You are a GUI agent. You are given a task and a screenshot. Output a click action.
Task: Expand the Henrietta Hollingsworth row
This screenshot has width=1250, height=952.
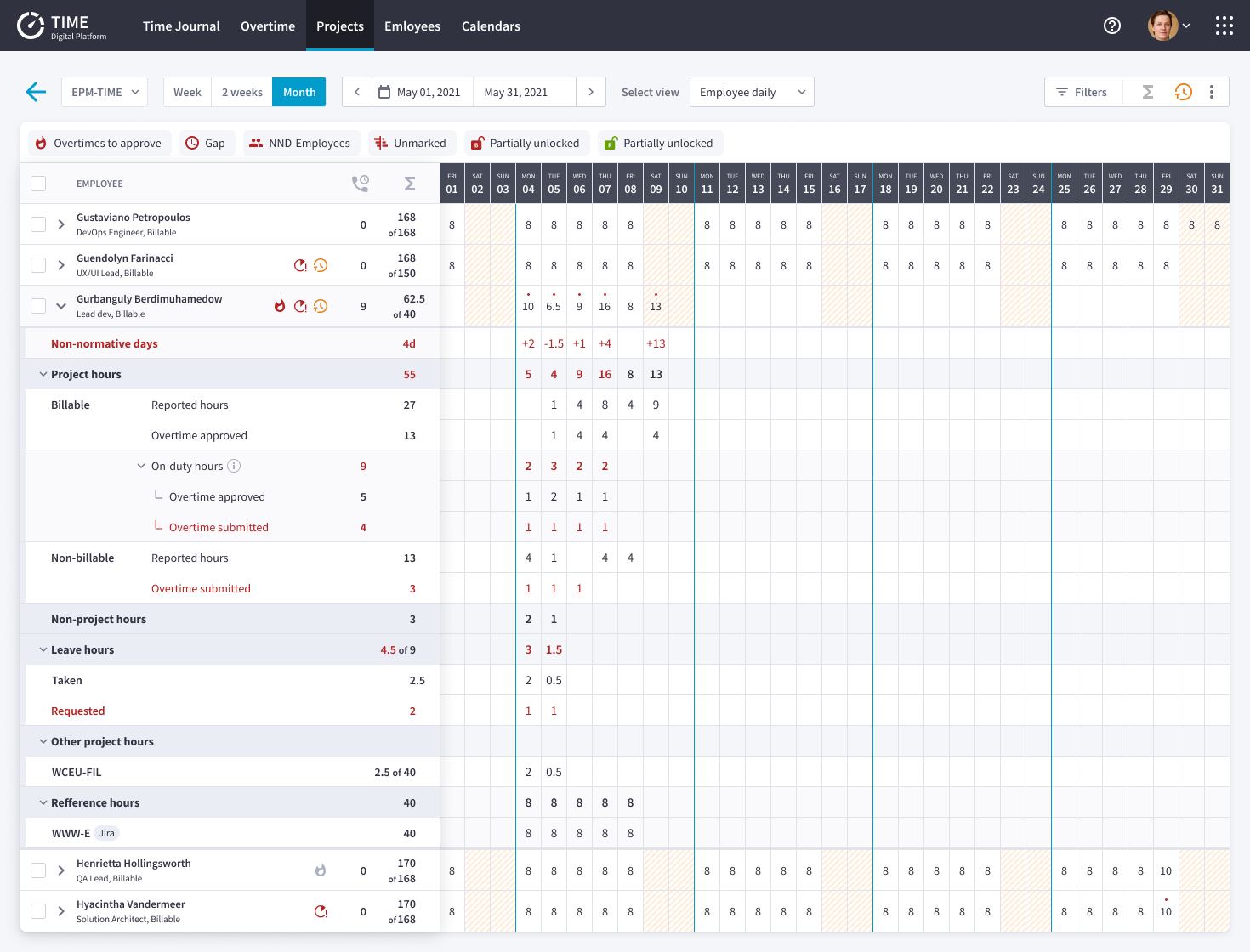[x=61, y=870]
